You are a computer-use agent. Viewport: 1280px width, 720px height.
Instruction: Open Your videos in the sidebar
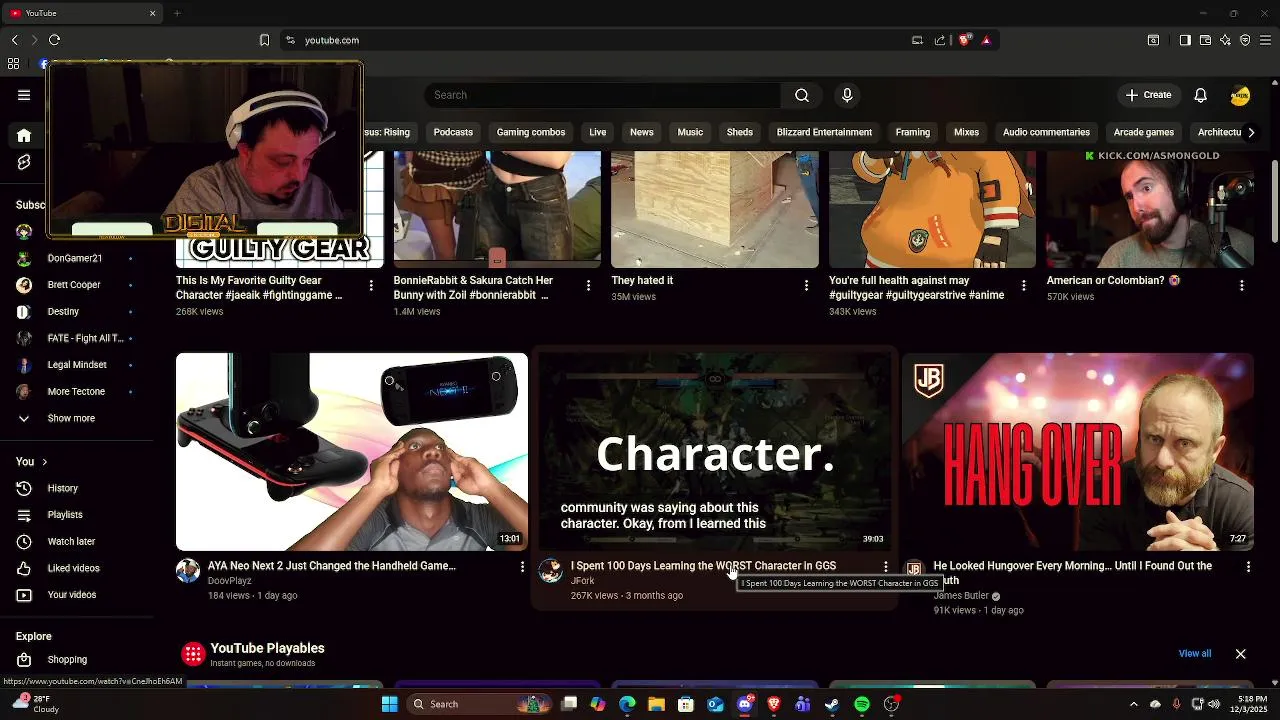click(72, 595)
